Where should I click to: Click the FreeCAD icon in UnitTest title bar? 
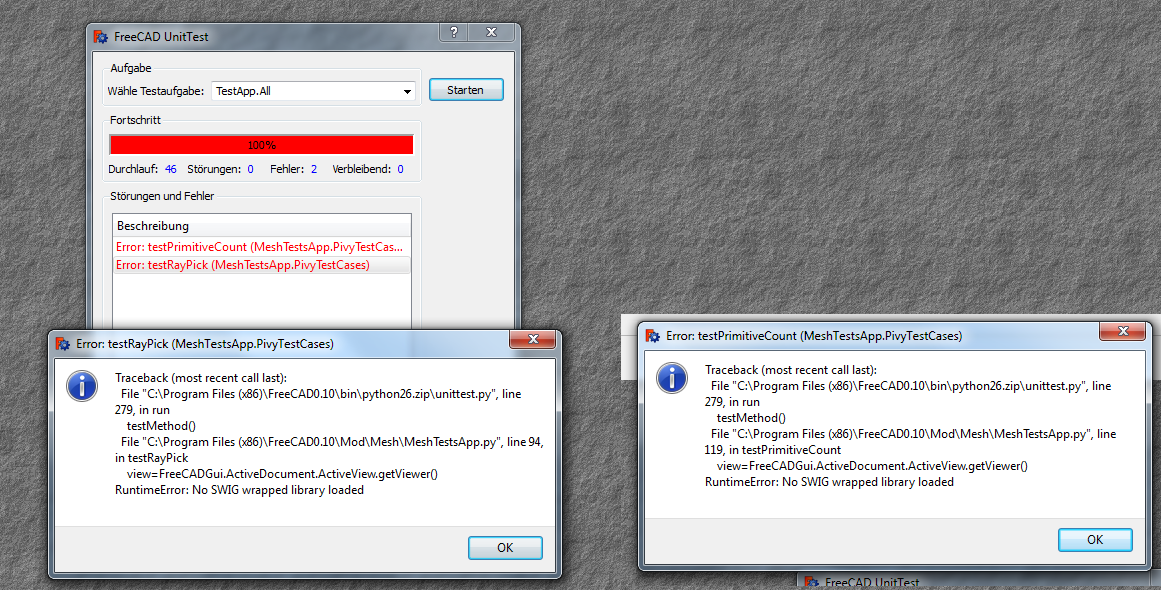(101, 36)
